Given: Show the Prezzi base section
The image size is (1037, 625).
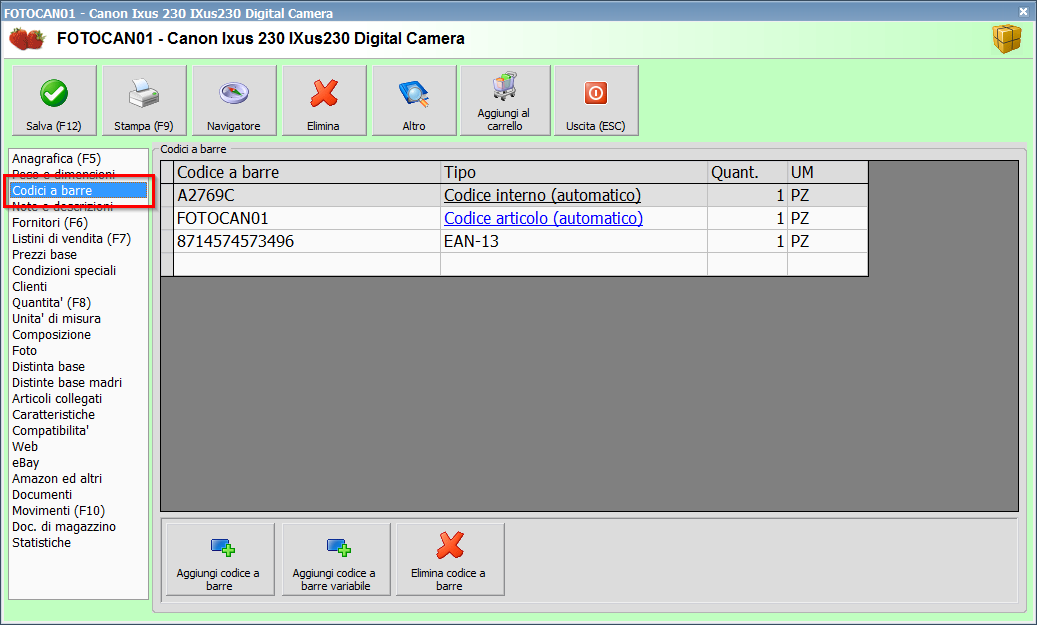Looking at the screenshot, I should click(x=44, y=255).
